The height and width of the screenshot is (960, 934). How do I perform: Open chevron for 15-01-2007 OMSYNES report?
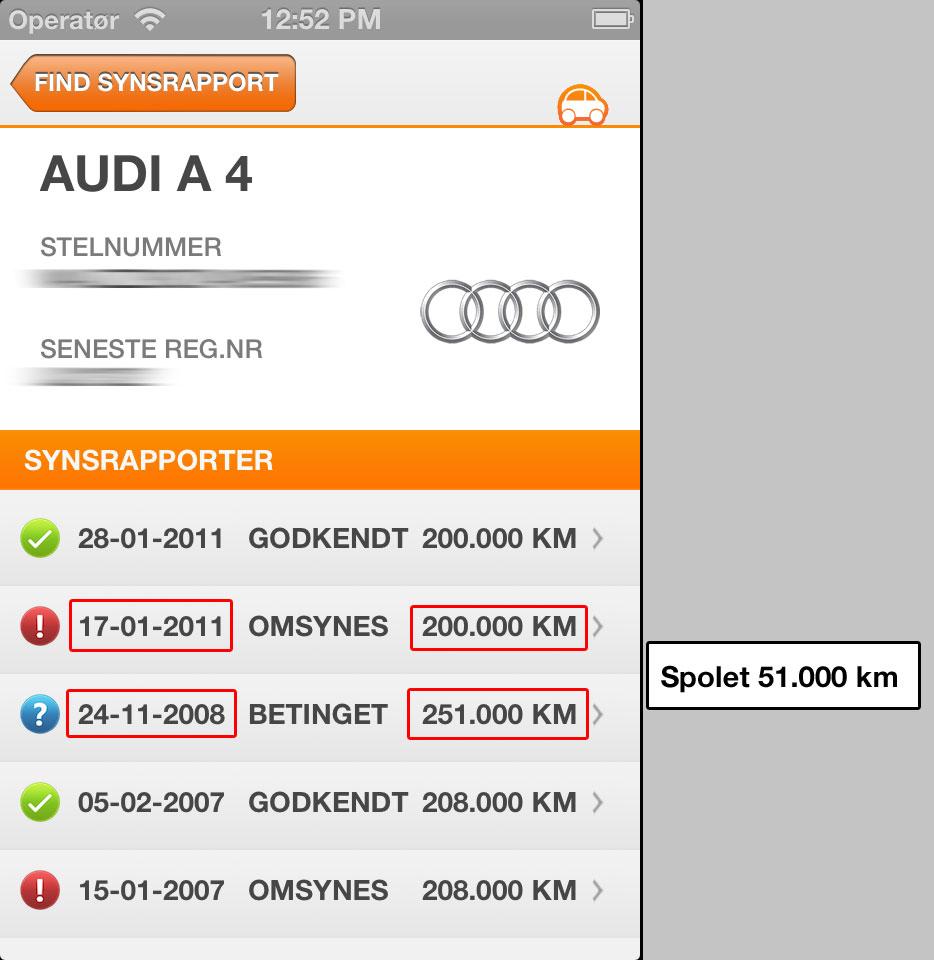pos(597,890)
